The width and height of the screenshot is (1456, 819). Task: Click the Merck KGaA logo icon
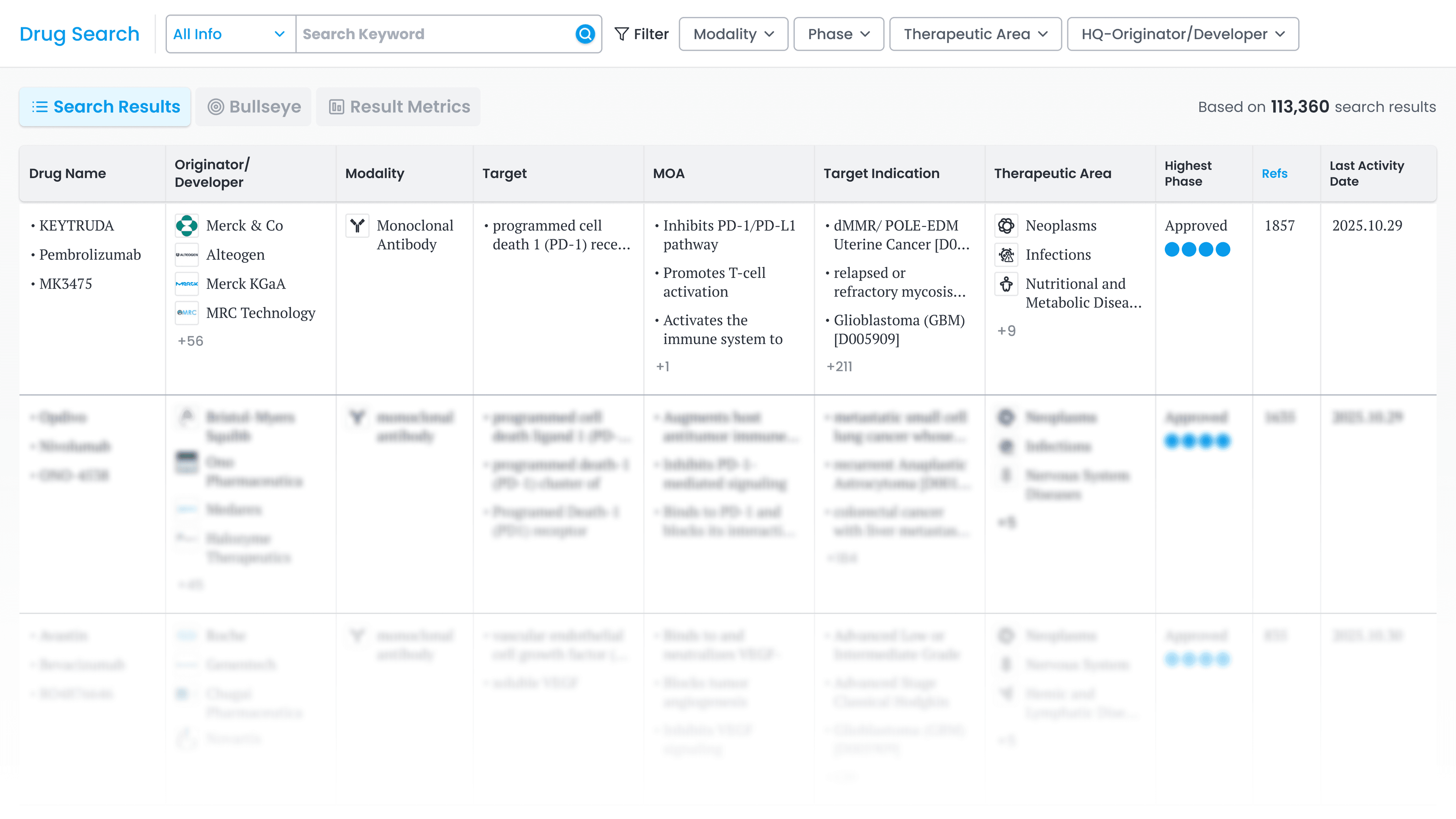coord(187,284)
